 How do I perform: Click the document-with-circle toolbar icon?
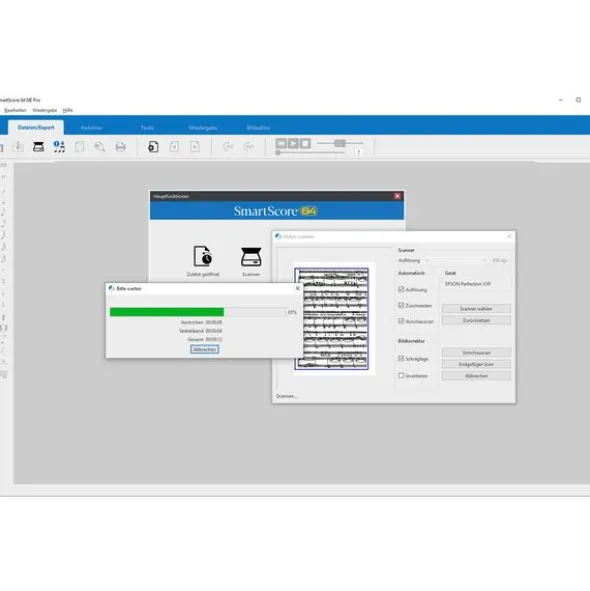click(153, 147)
